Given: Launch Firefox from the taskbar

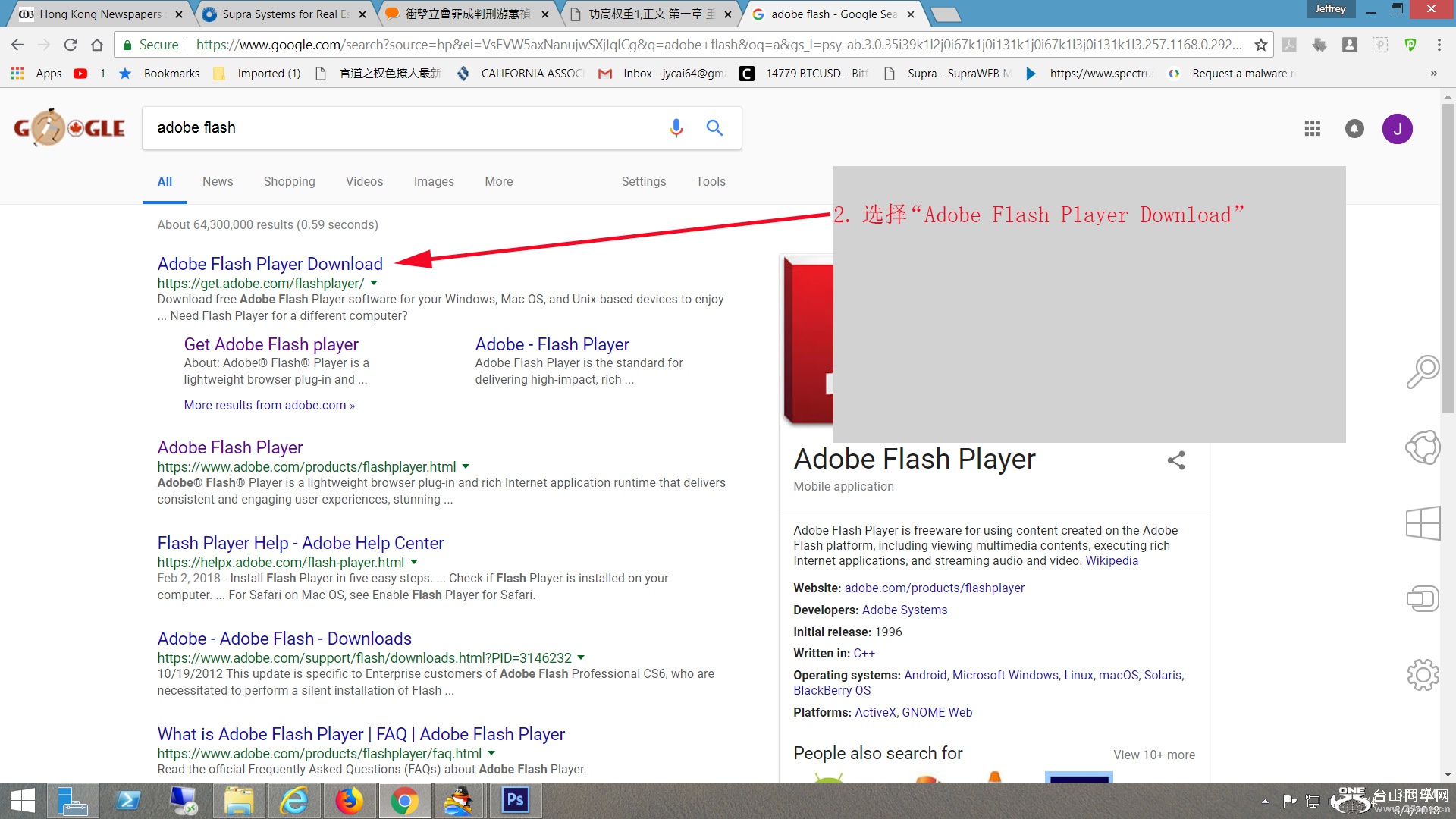Looking at the screenshot, I should point(349,801).
